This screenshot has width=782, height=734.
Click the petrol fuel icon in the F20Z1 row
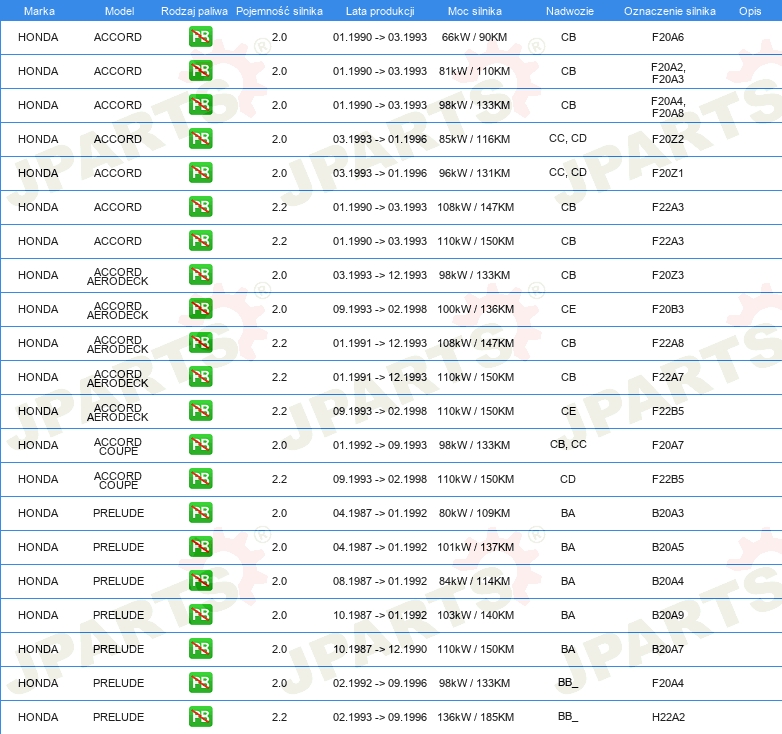click(x=200, y=173)
